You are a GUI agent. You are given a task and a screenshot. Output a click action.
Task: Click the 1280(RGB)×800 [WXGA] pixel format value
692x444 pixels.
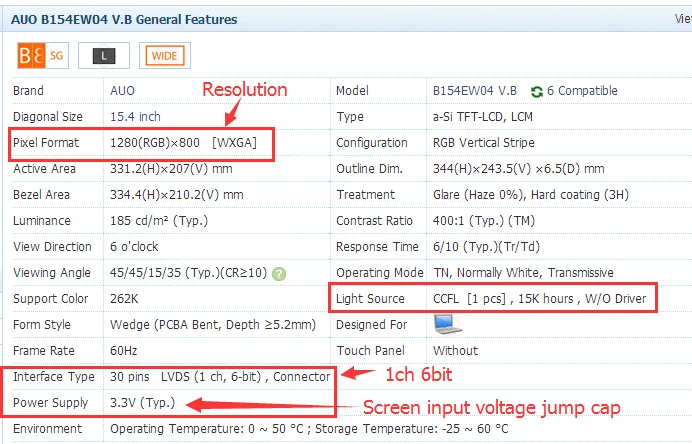coord(183,143)
